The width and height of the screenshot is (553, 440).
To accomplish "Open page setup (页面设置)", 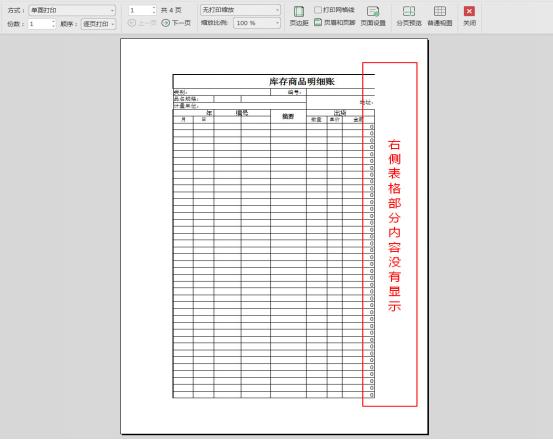I will tap(373, 16).
